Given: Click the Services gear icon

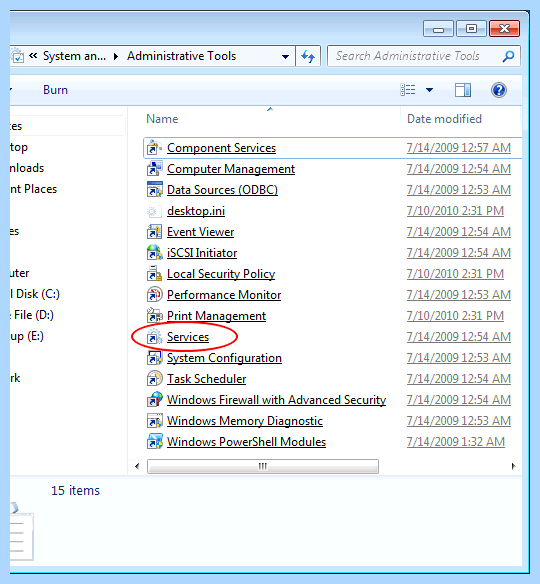Looking at the screenshot, I should click(x=154, y=337).
